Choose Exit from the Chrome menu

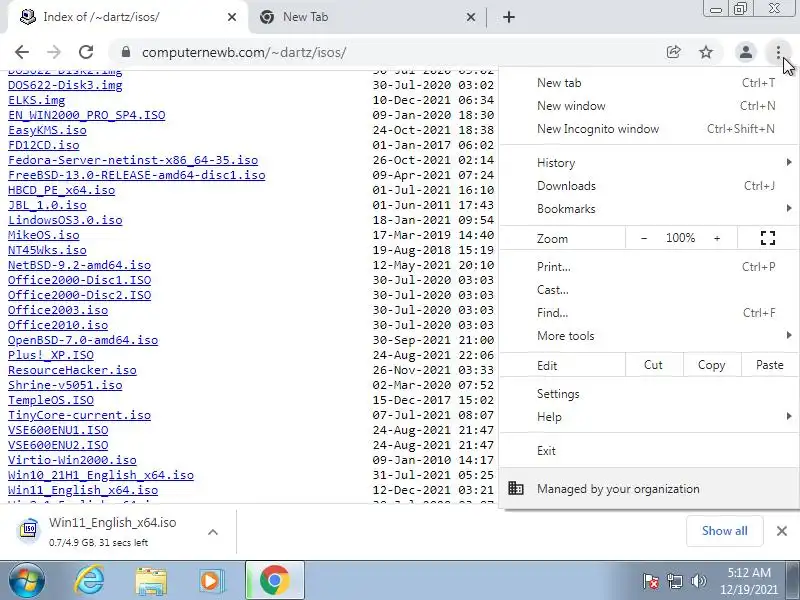(x=649, y=451)
